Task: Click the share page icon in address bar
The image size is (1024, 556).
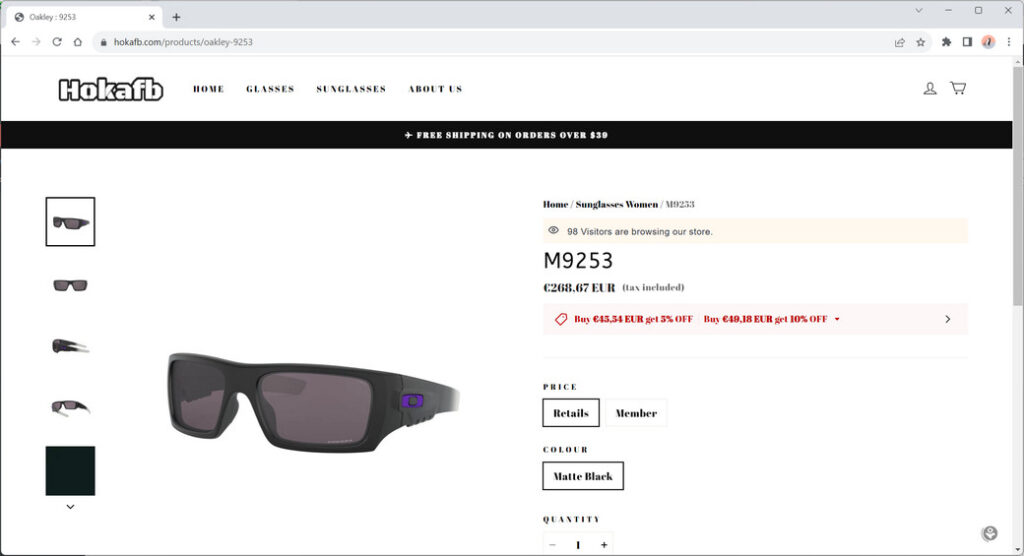Action: (900, 42)
